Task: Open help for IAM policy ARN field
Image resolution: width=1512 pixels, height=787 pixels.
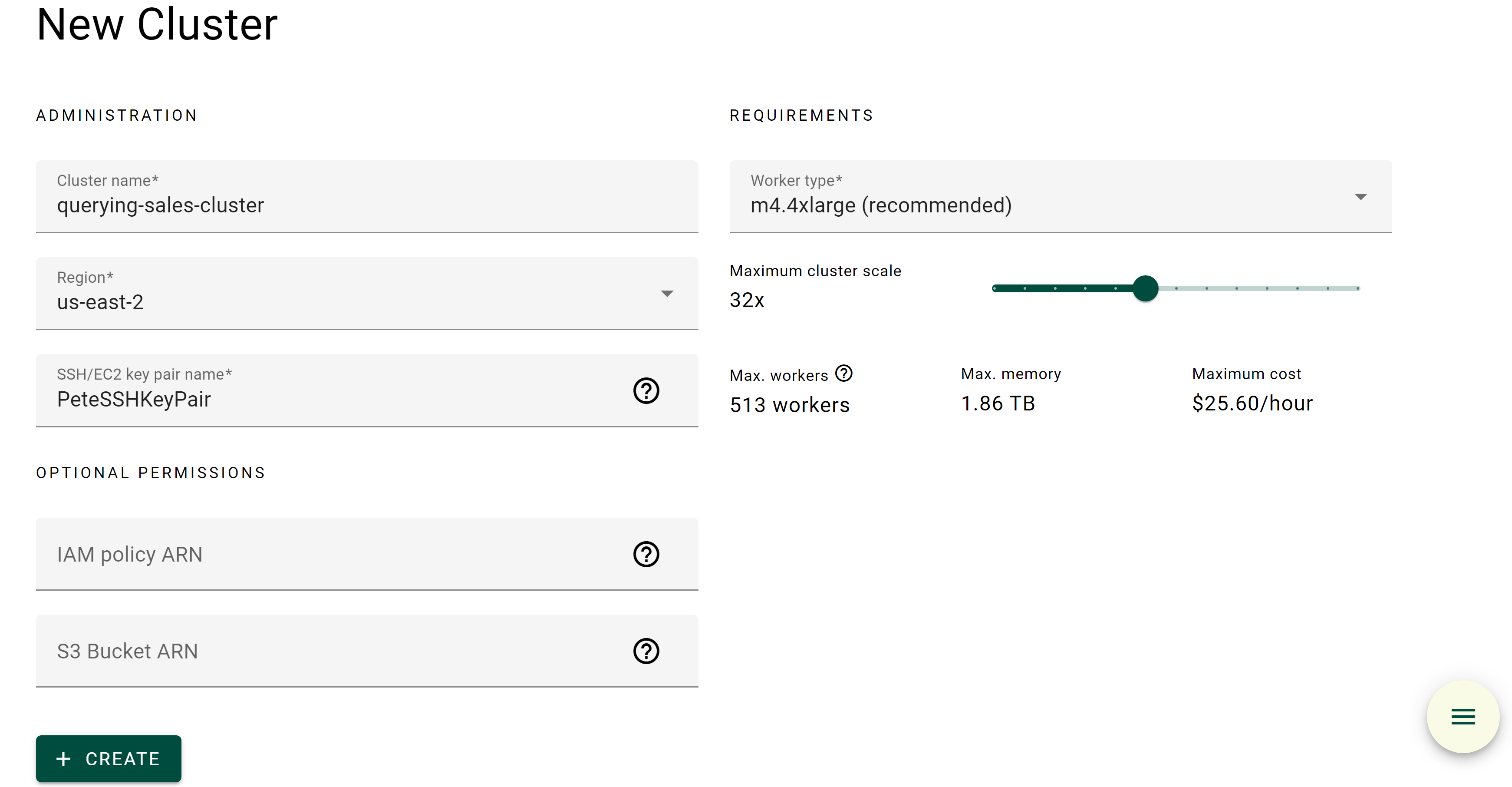Action: pyautogui.click(x=646, y=554)
